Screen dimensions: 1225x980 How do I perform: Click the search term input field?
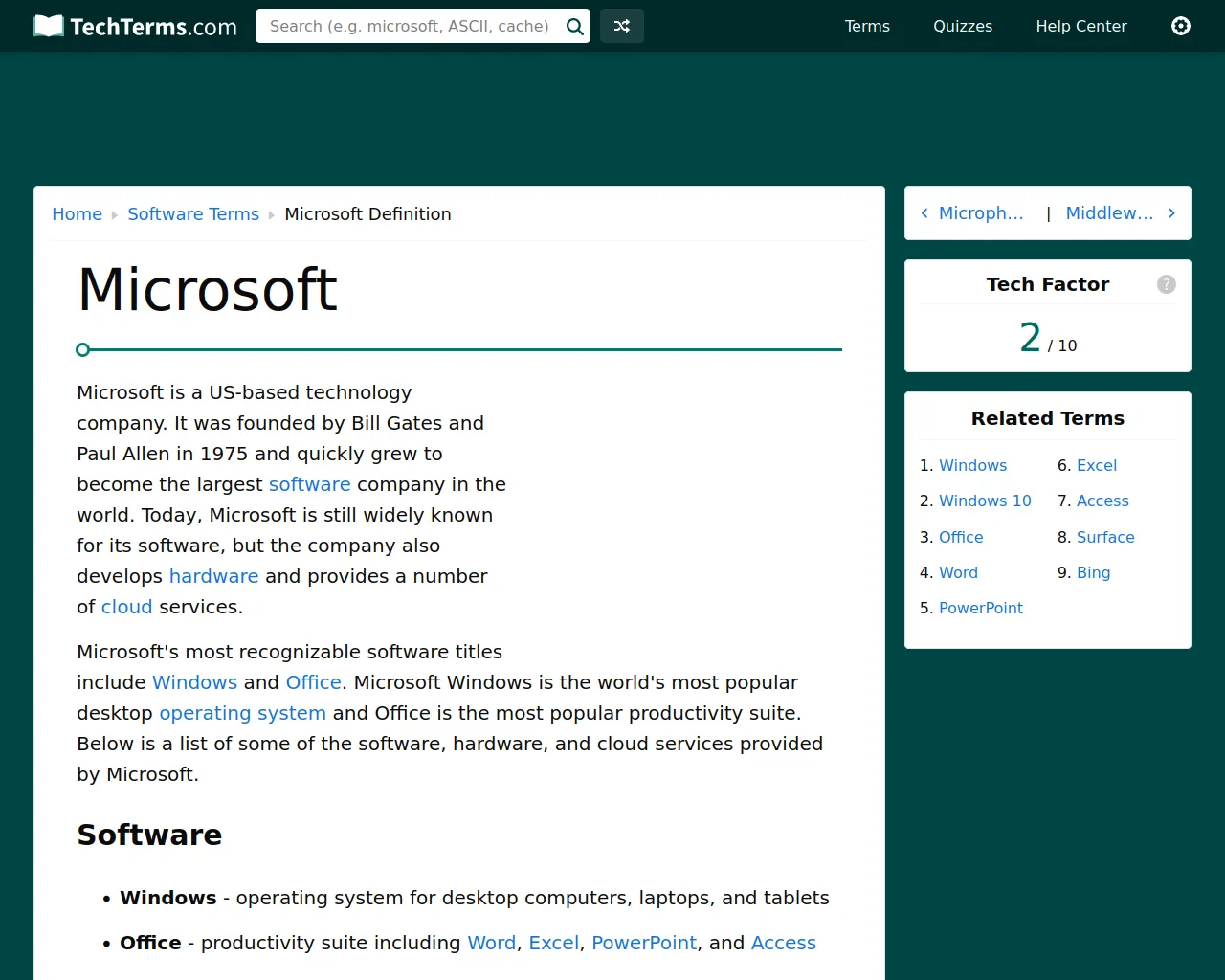tap(410, 27)
